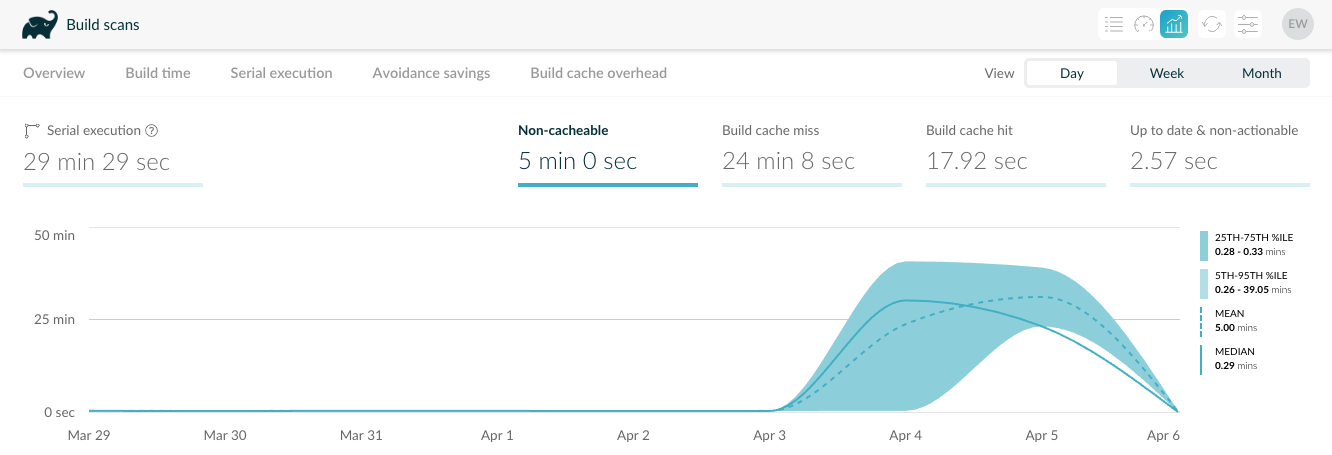
Task: Select the trends chart view icon
Action: tap(1174, 24)
